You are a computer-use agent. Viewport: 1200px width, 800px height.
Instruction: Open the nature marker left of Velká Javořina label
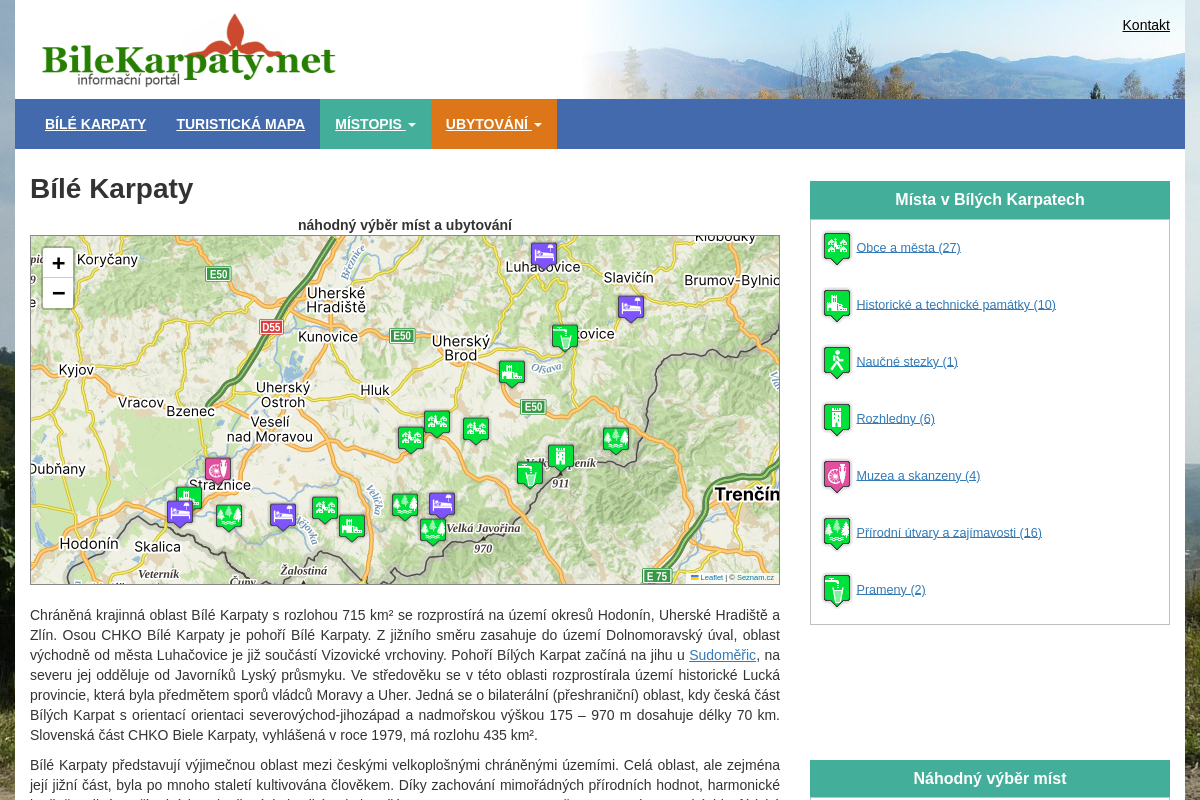click(433, 531)
